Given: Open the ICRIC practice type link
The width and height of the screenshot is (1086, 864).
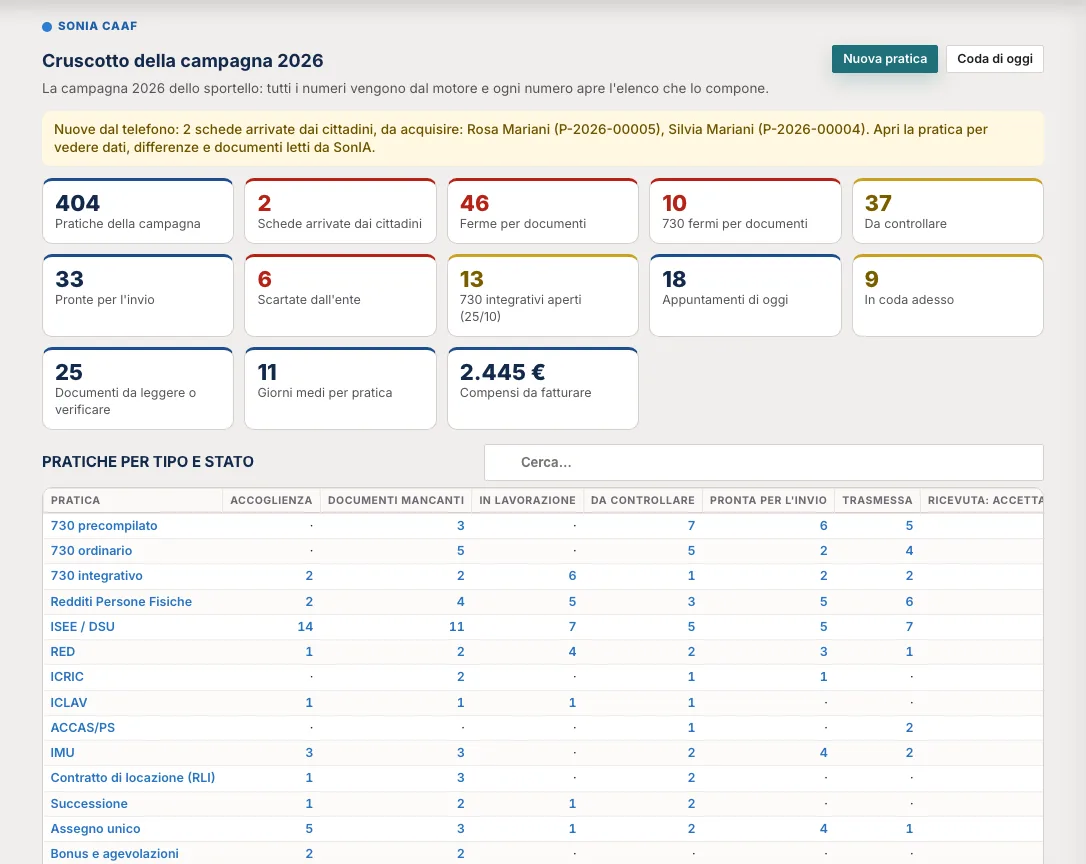Looking at the screenshot, I should (66, 676).
